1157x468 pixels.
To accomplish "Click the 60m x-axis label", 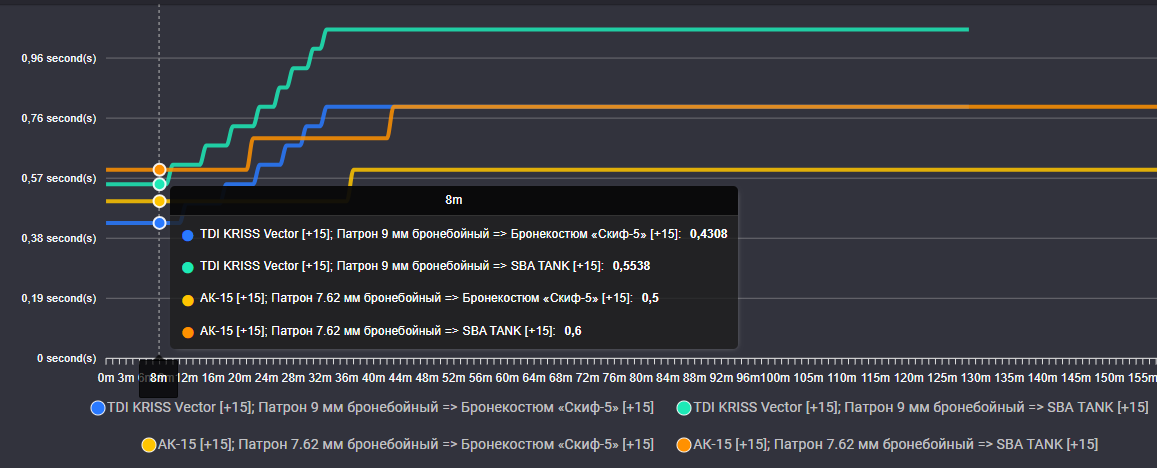I will [506, 379].
